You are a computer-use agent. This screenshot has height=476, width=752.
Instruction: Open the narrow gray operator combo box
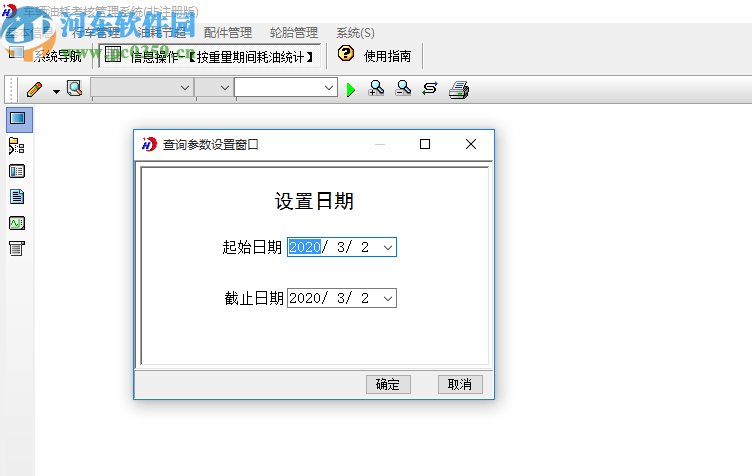point(215,88)
